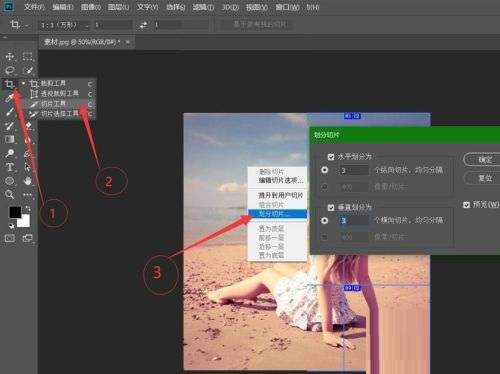The width and height of the screenshot is (500, 374).
Task: Reset default foreground and background colors
Action: coord(11,225)
